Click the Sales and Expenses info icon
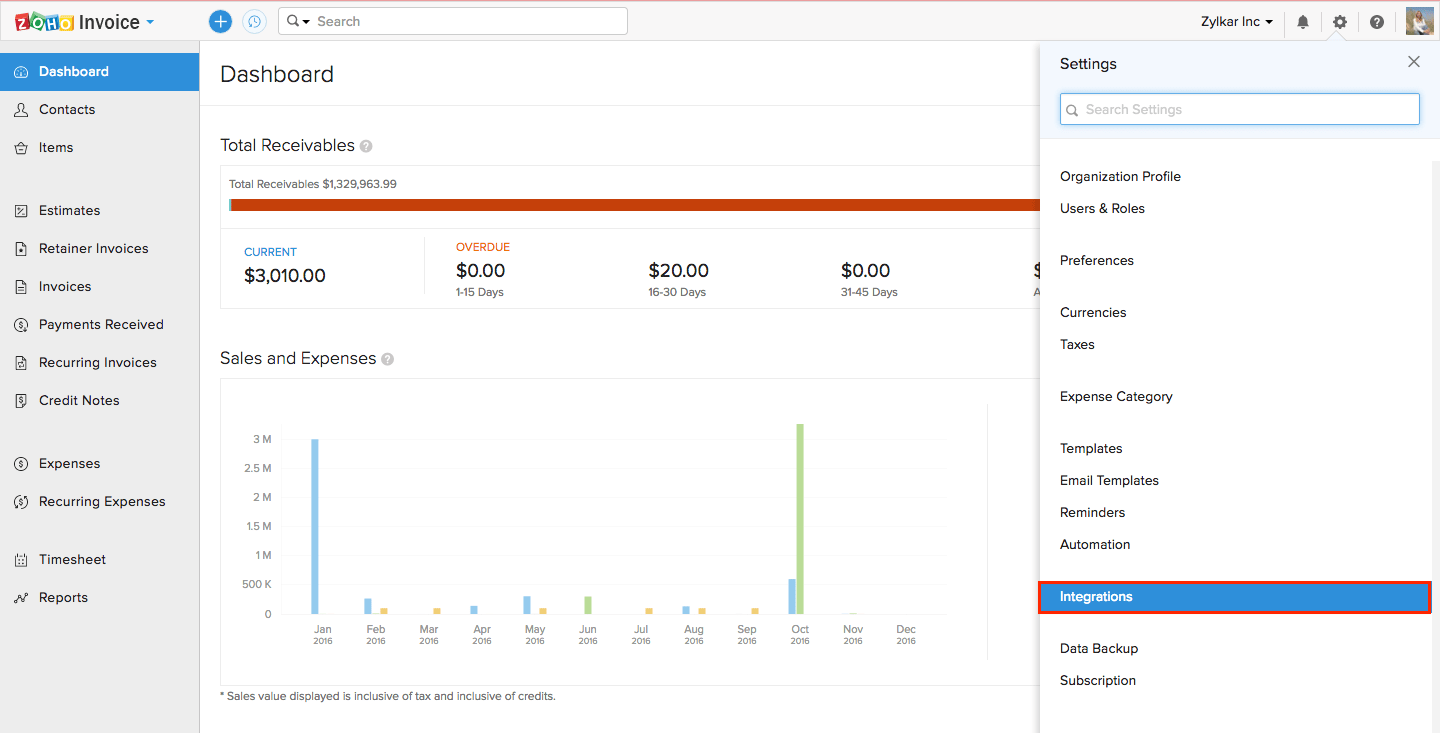 pyautogui.click(x=388, y=359)
